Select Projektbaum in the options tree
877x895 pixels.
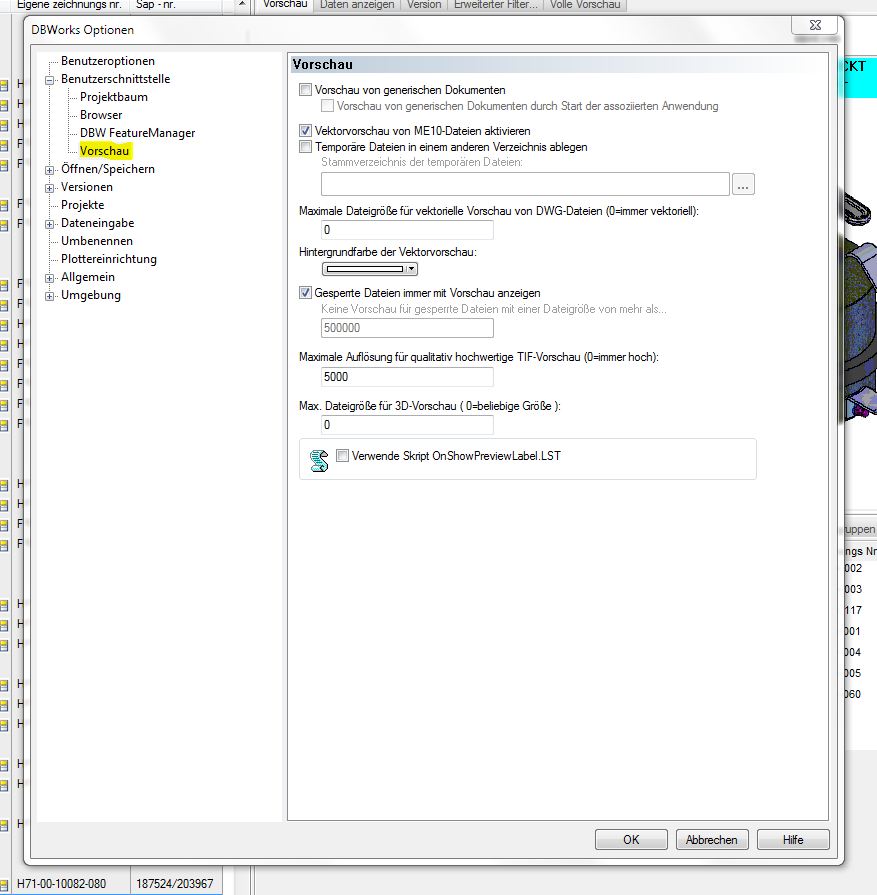pos(114,97)
